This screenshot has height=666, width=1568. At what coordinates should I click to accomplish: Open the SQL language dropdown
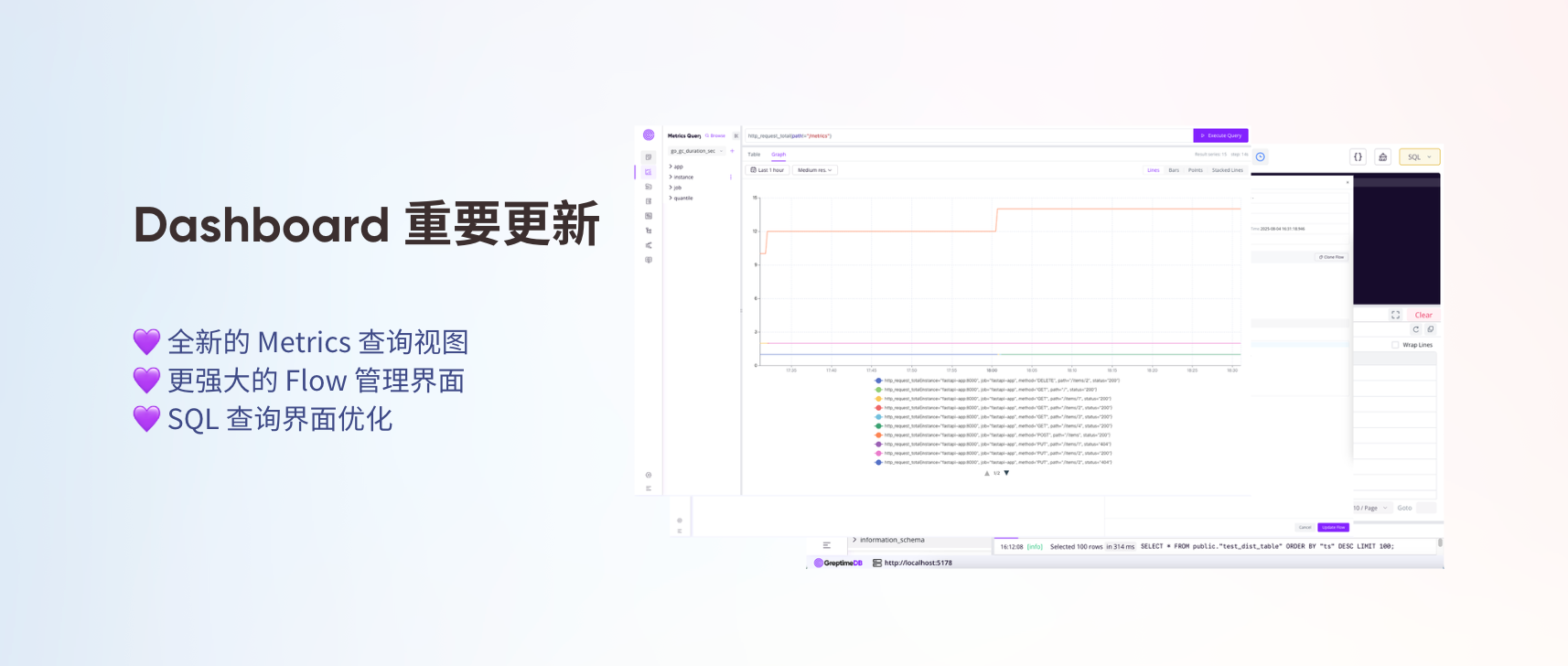coord(1419,156)
